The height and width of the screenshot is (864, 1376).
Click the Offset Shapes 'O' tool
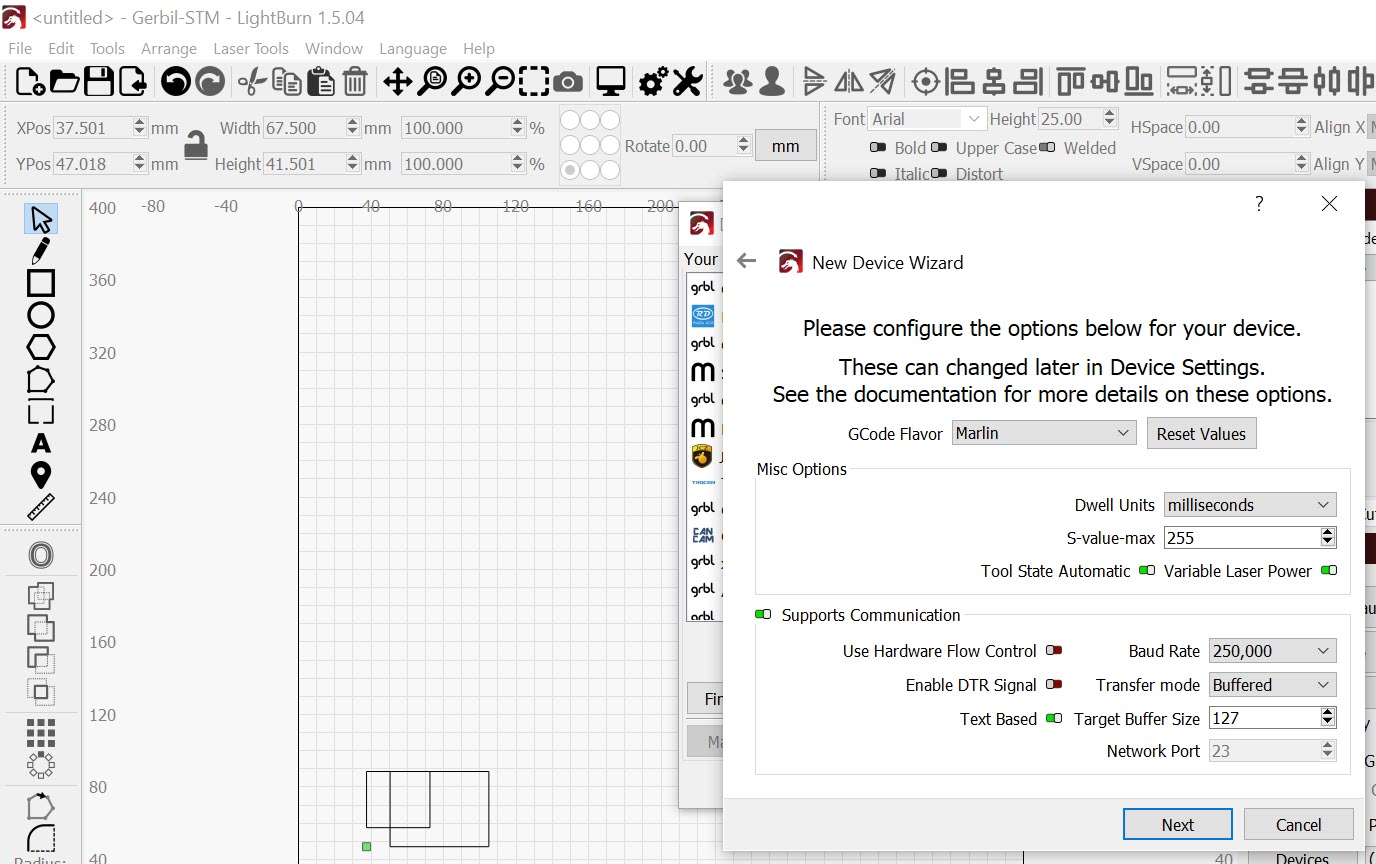pyautogui.click(x=41, y=555)
